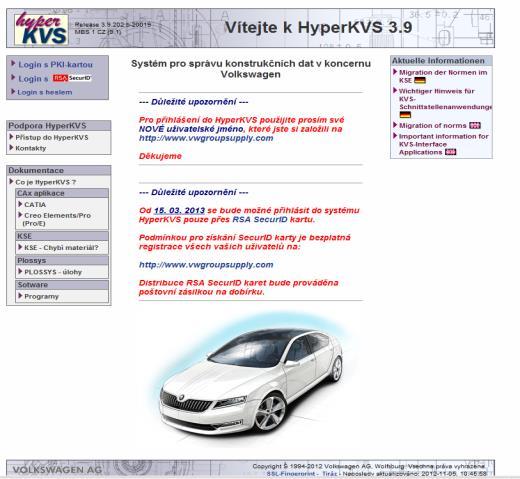Viewport: 520px width, 479px height.
Task: Click the HyperKVS logo in the header
Action: click(x=41, y=29)
